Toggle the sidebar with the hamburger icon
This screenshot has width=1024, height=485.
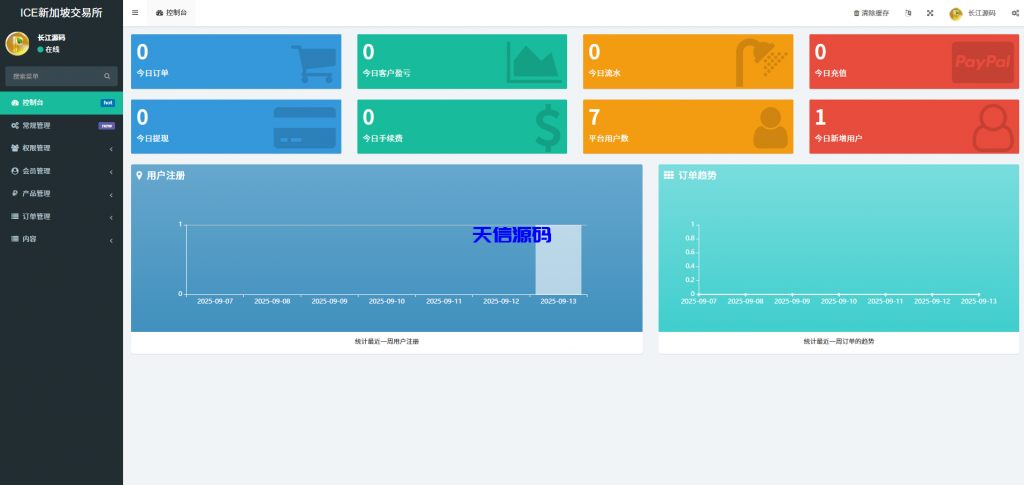pyautogui.click(x=135, y=13)
